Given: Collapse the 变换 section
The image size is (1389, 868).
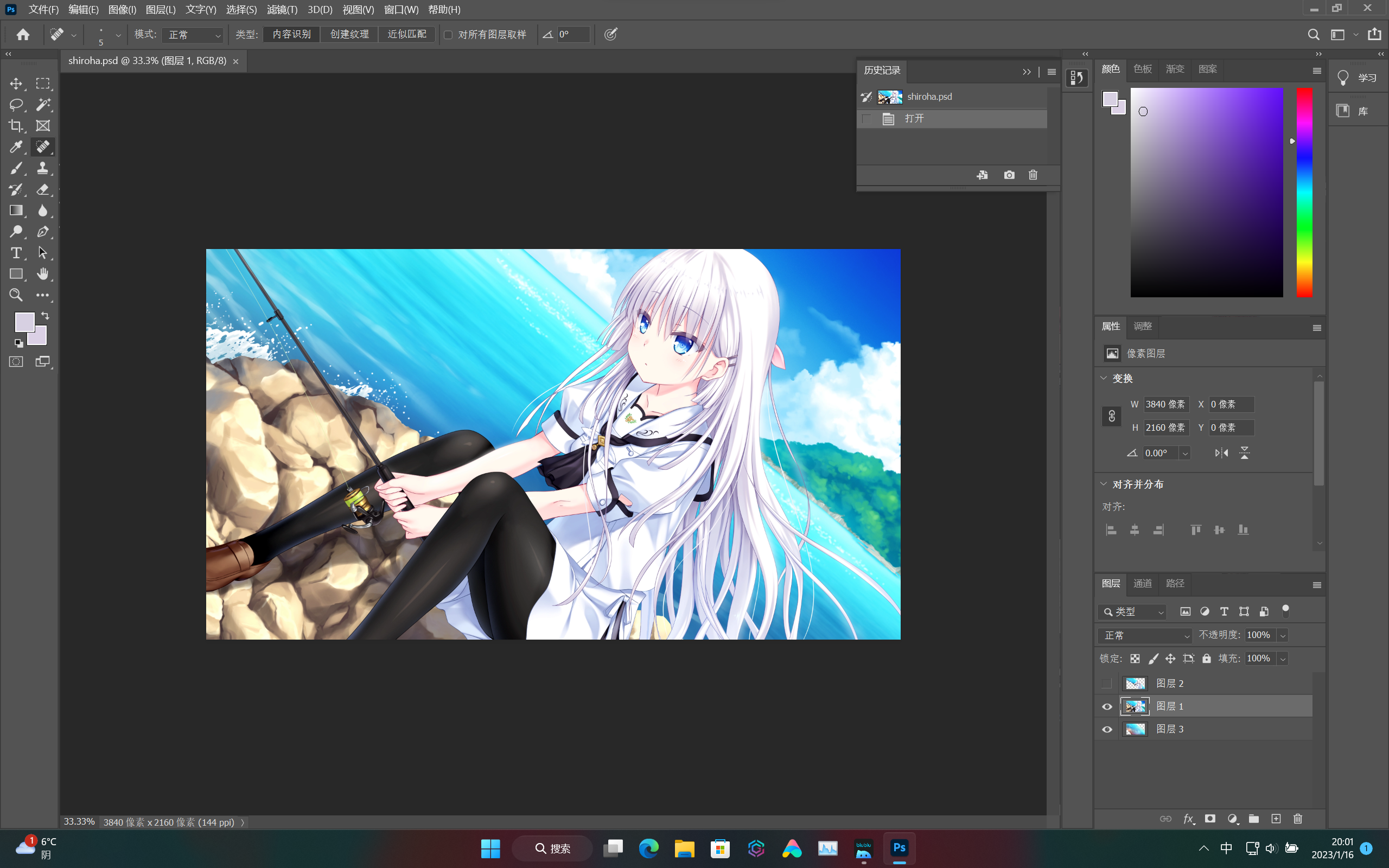Looking at the screenshot, I should point(1103,378).
